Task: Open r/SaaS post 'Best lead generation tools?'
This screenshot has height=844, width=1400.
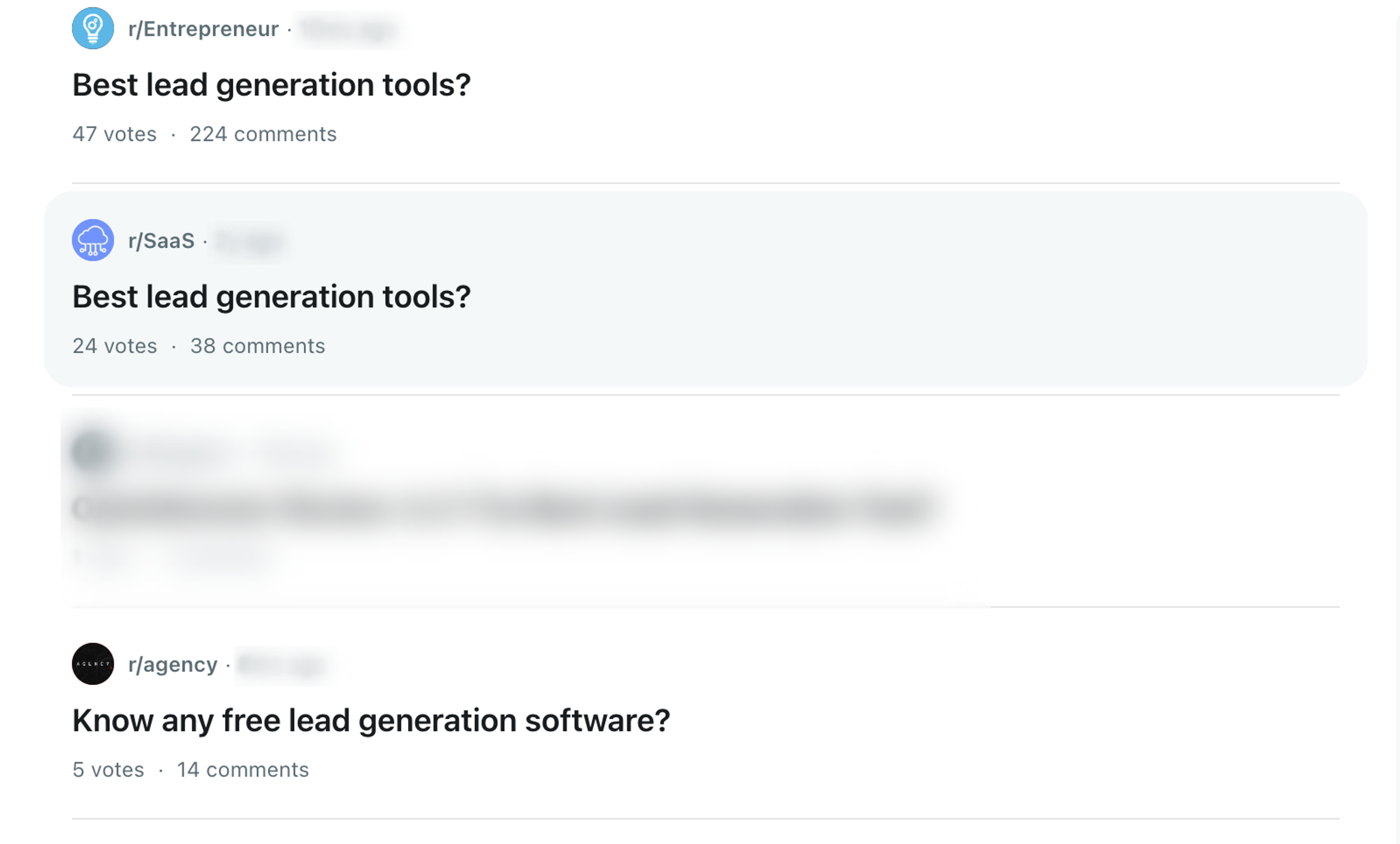Action: [x=272, y=297]
